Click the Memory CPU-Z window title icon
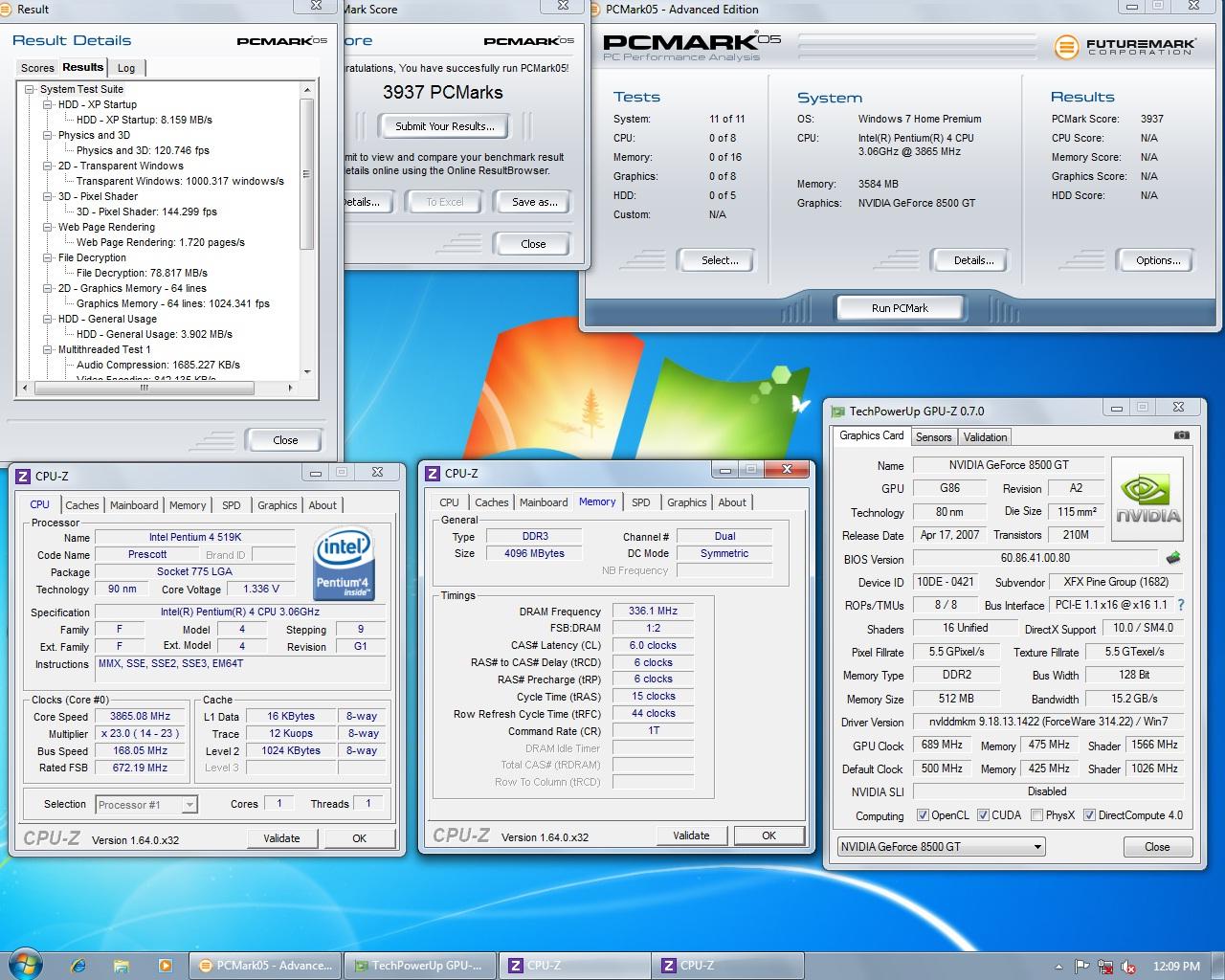Viewport: 1225px width, 980px height. [433, 473]
